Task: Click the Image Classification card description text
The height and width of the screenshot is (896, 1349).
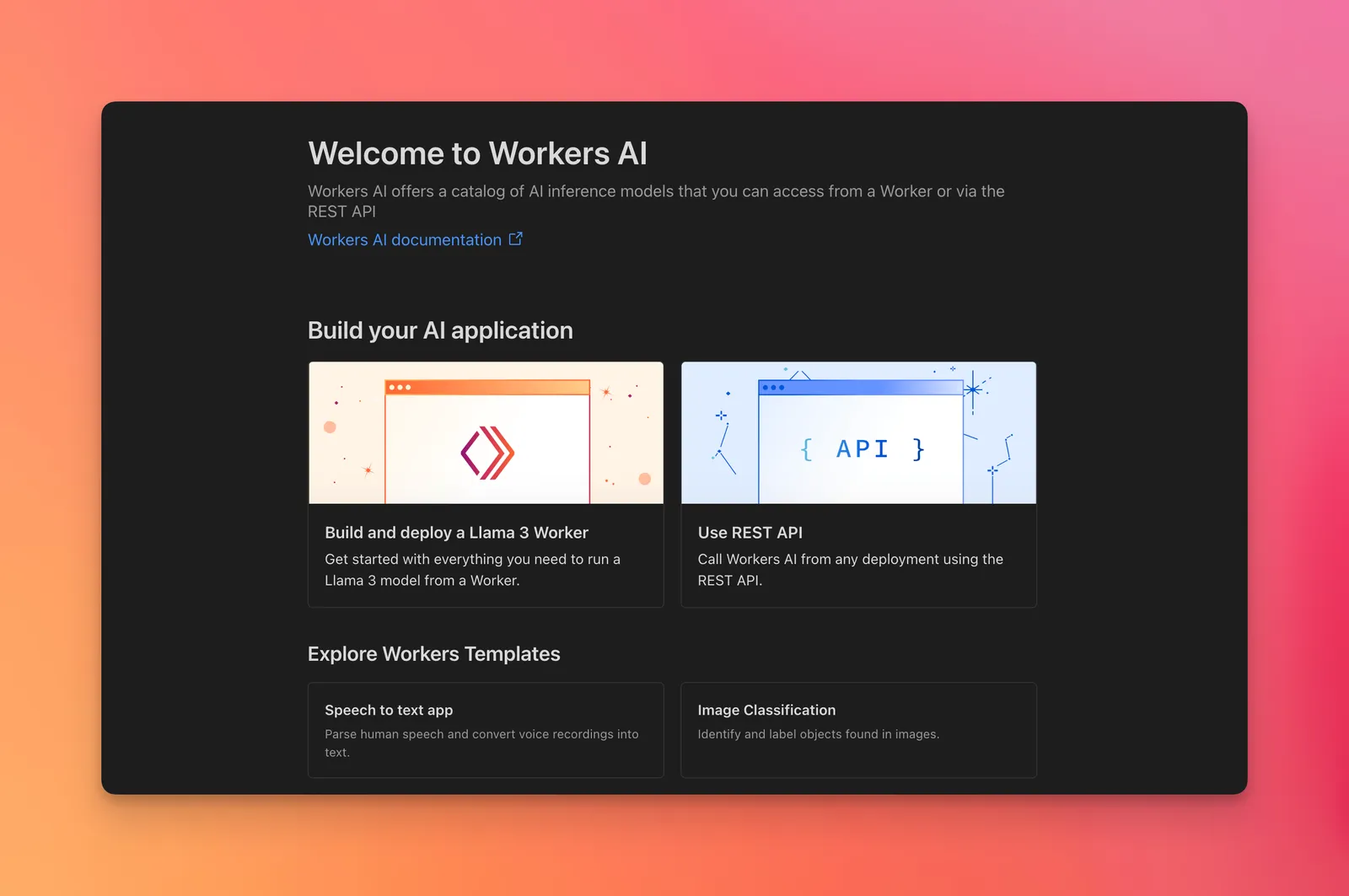Action: click(818, 733)
